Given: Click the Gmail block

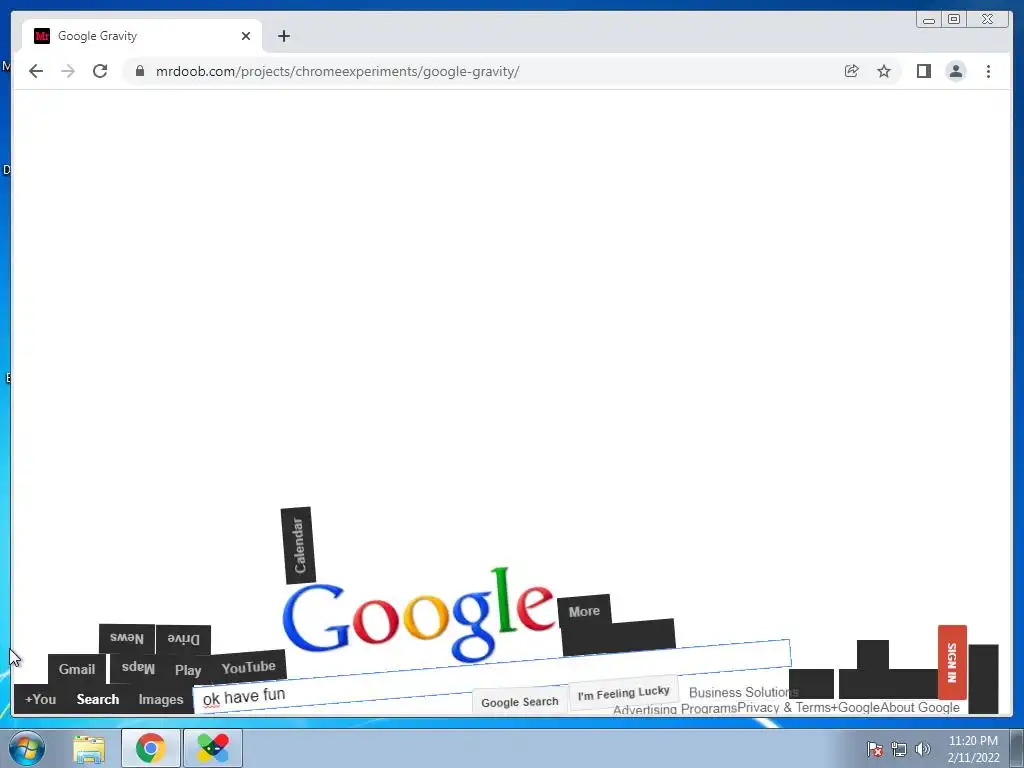Looking at the screenshot, I should tap(77, 669).
